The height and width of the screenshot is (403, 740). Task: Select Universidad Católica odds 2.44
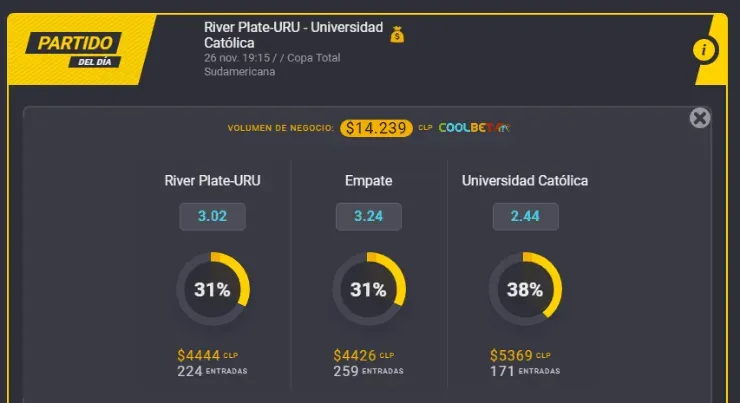coord(525,217)
